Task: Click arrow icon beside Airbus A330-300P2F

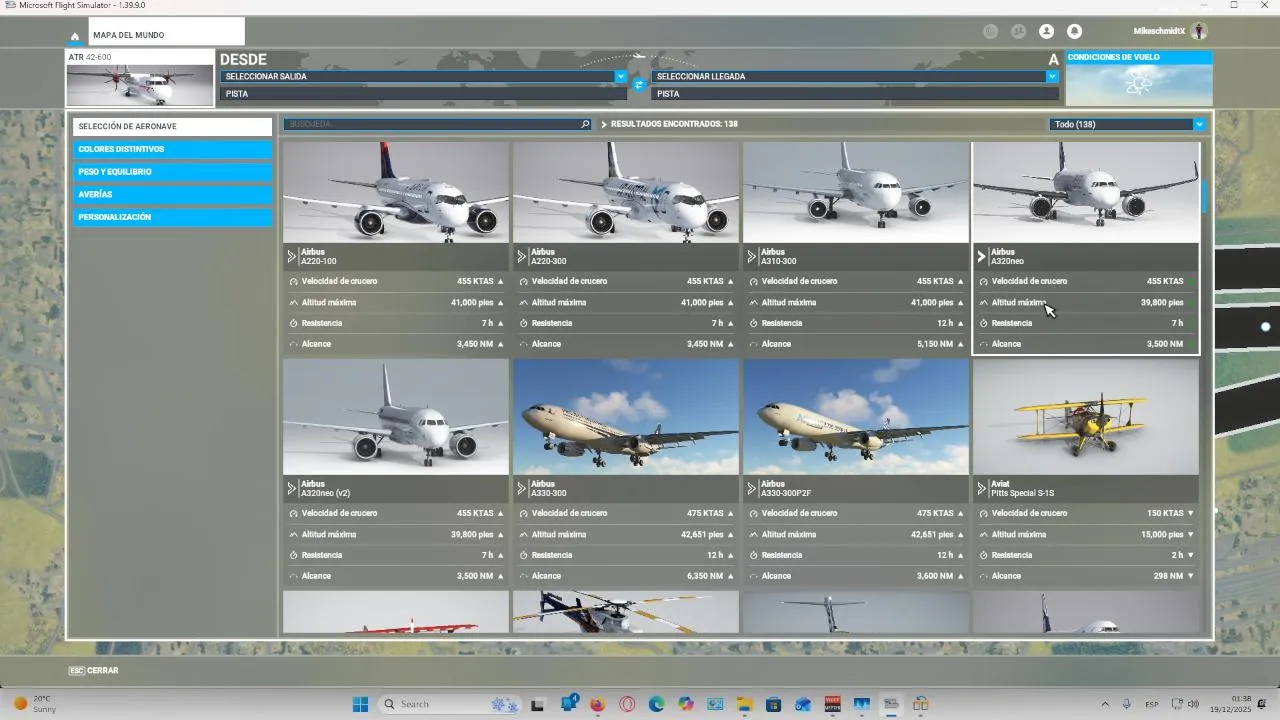Action: coord(752,489)
